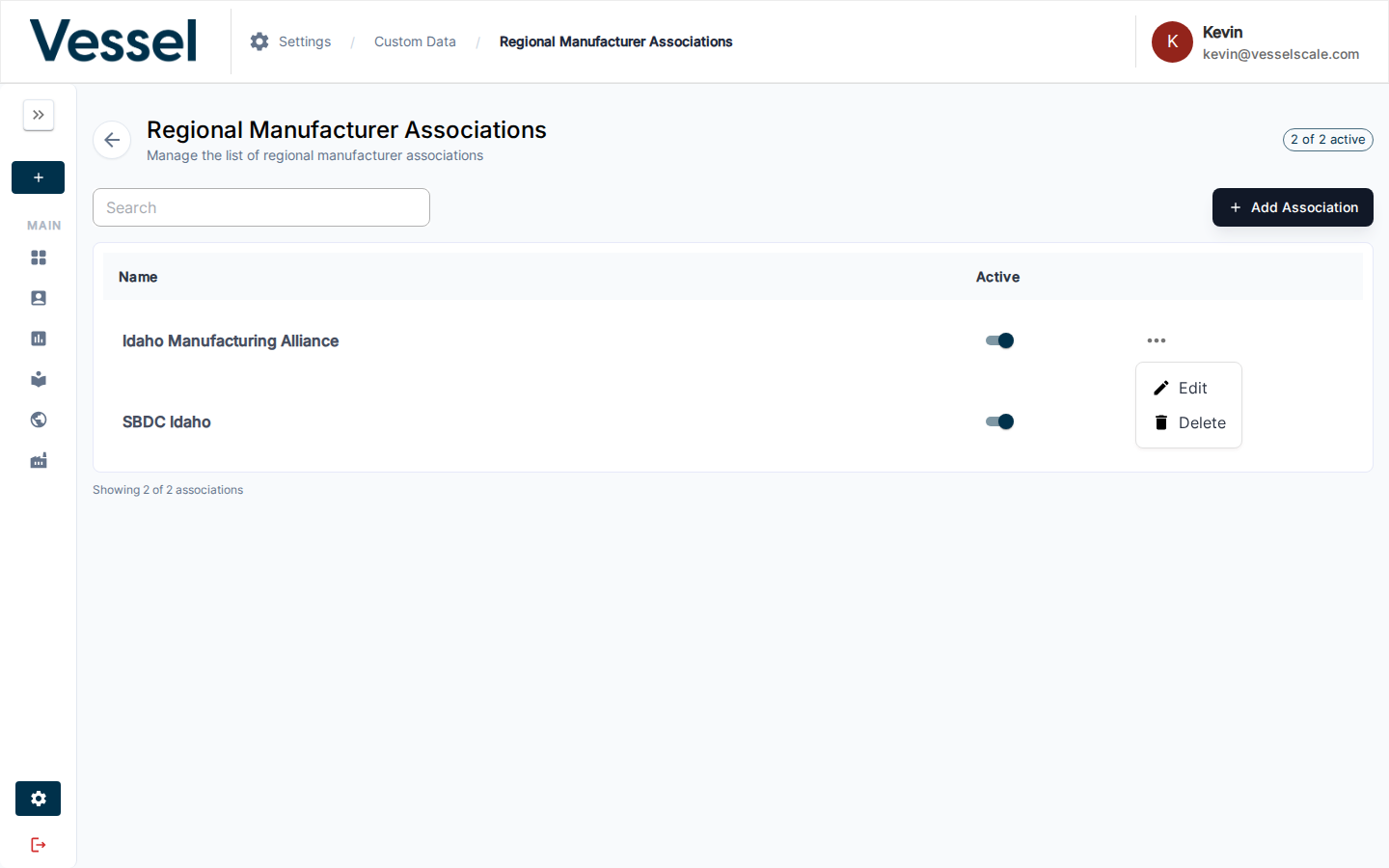Click Add Association button
This screenshot has height=868, width=1389.
pos(1293,207)
